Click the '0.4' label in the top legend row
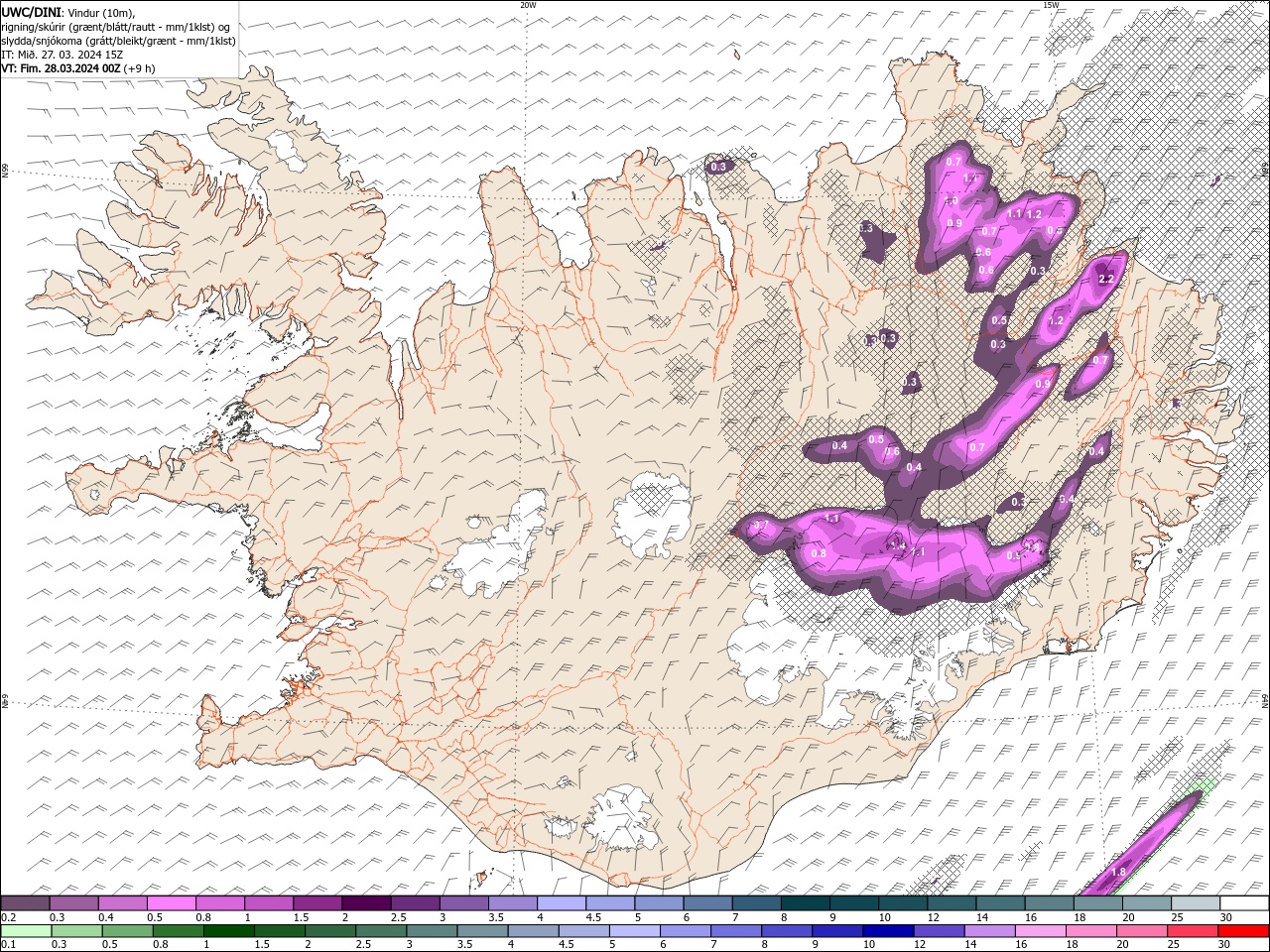This screenshot has height=952, width=1270. click(x=105, y=917)
